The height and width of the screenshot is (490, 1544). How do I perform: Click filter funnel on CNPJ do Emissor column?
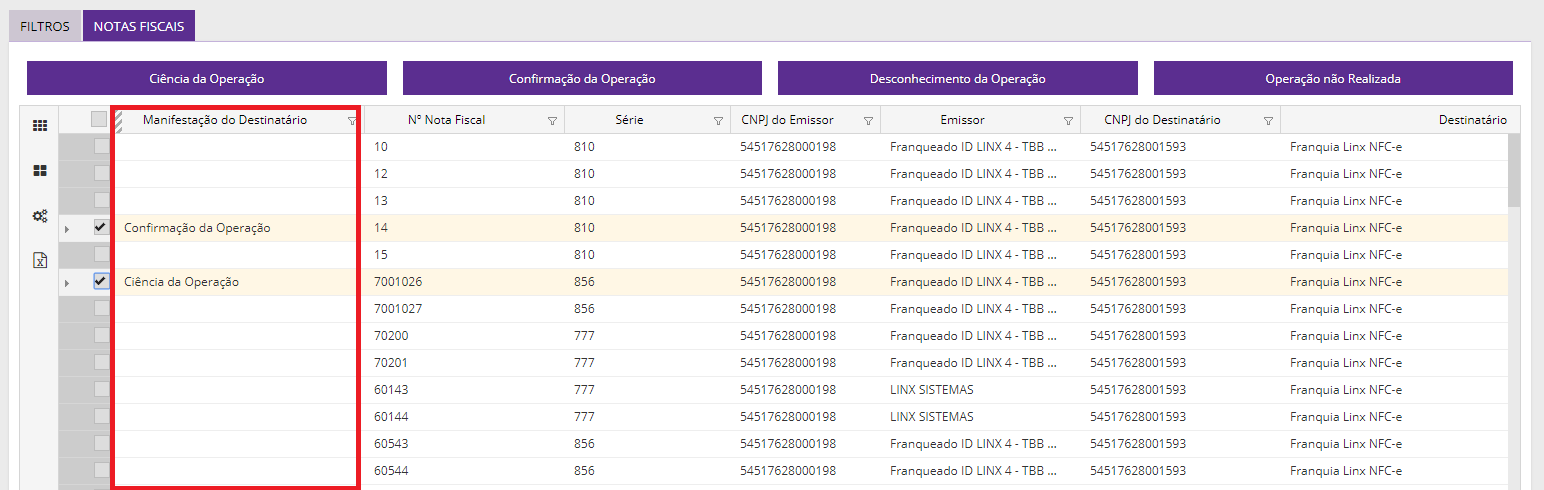tap(868, 121)
